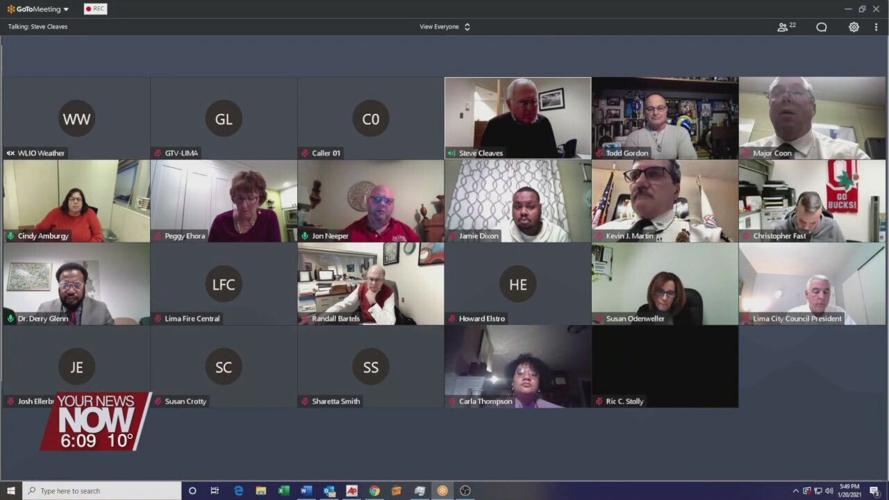This screenshot has height=500, width=889.
Task: Toggle WLIO Weather's speaker mute icon
Action: pos(10,153)
